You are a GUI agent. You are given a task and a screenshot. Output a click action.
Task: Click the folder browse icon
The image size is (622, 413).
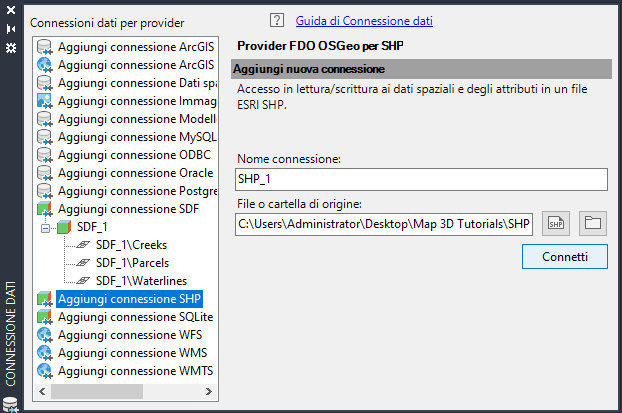(594, 223)
